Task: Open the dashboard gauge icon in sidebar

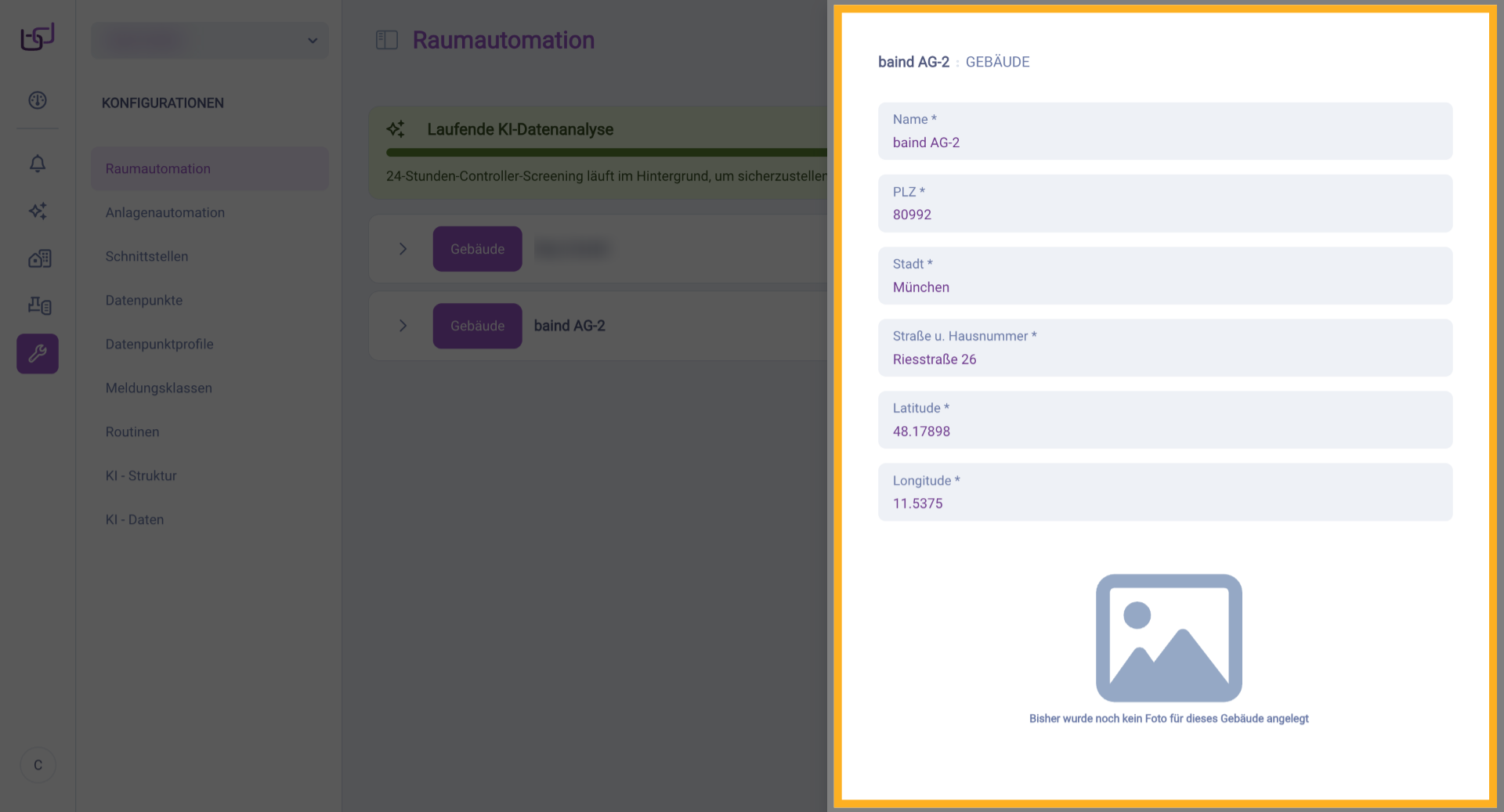Action: pos(37,100)
